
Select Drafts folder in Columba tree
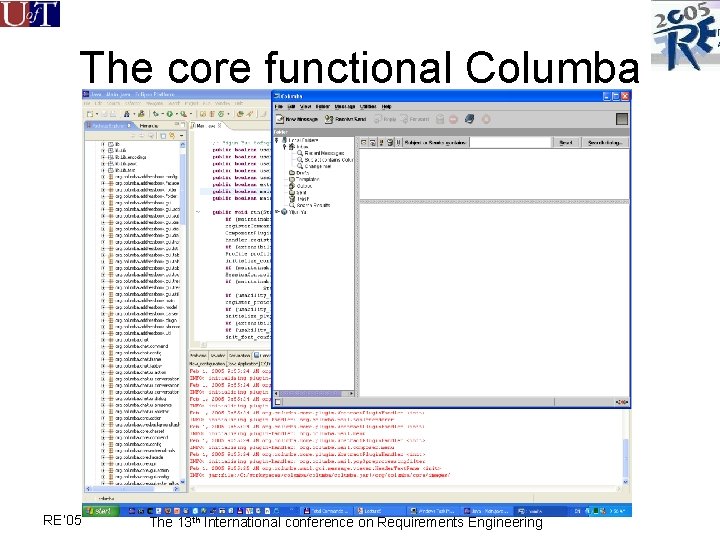point(299,173)
